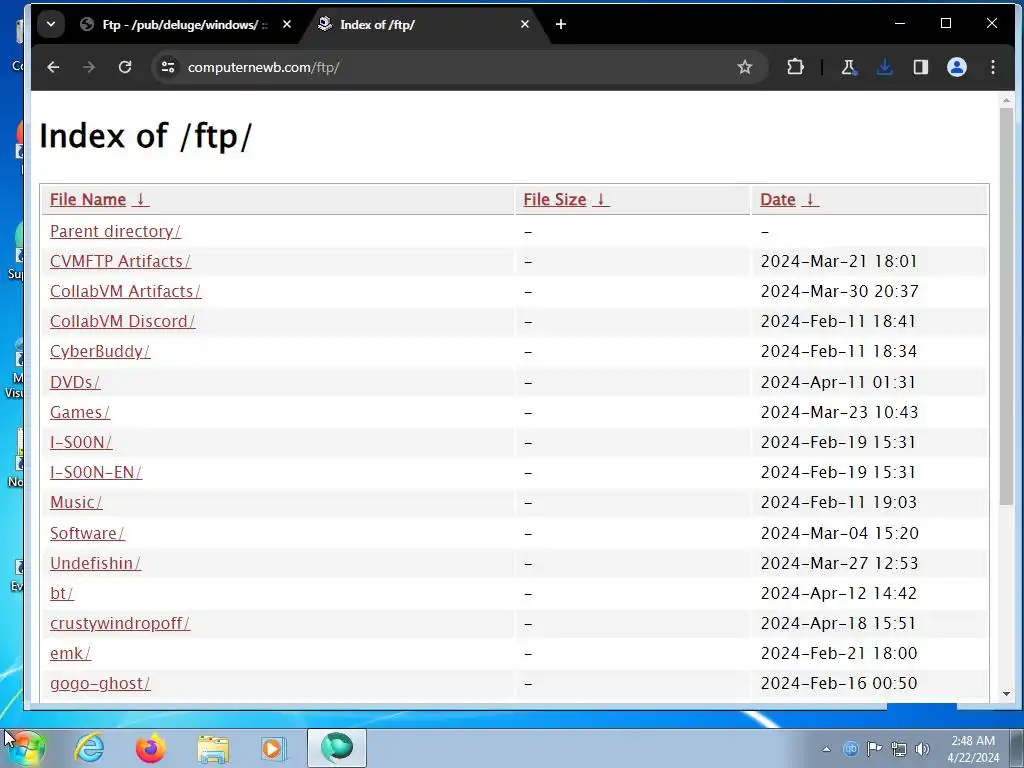Viewport: 1024px width, 768px height.
Task: Open the Windows Start button
Action: pos(26,748)
